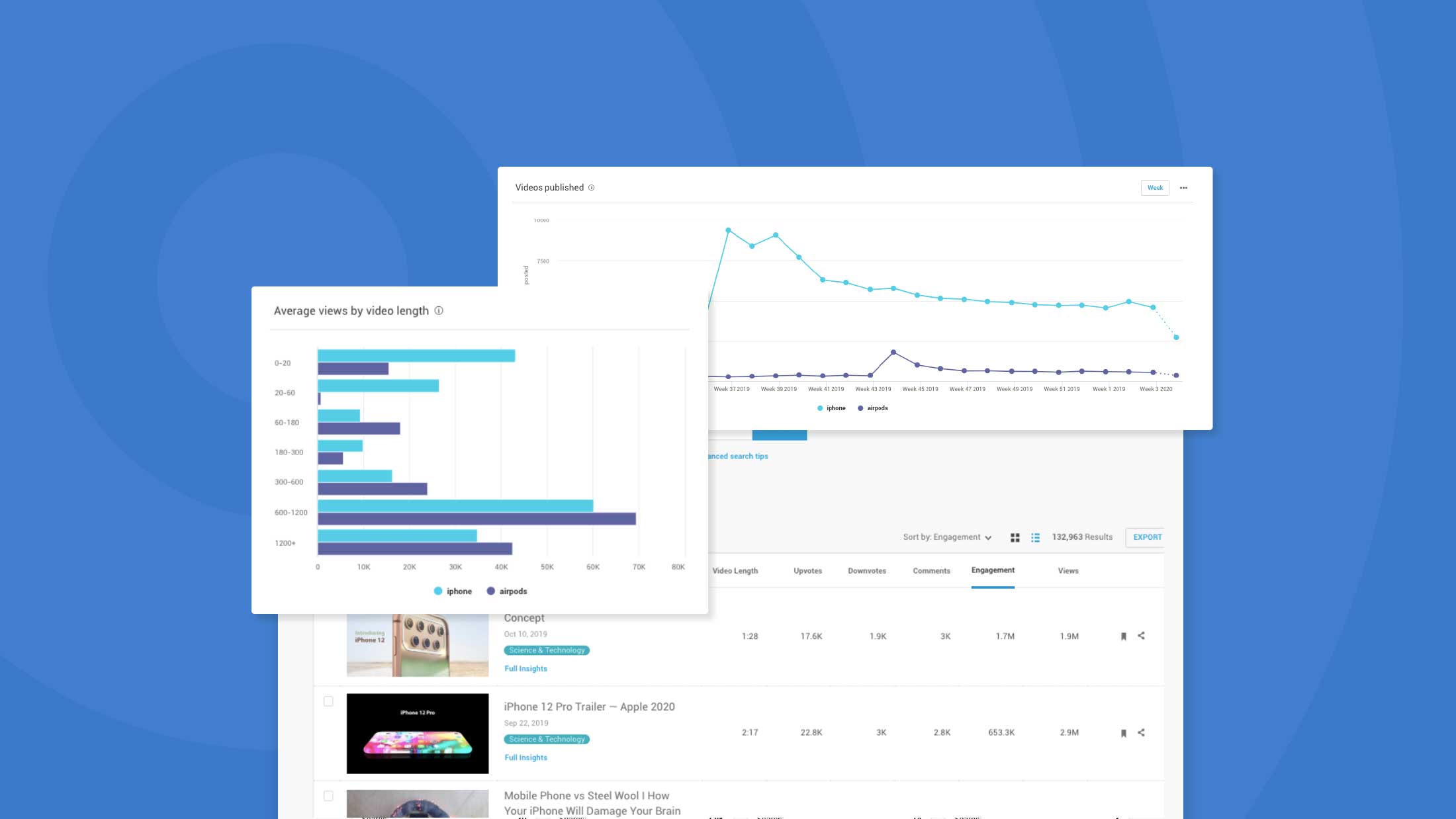
Task: Check the iPhone 12 Pro Trailer checkbox
Action: tap(329, 703)
